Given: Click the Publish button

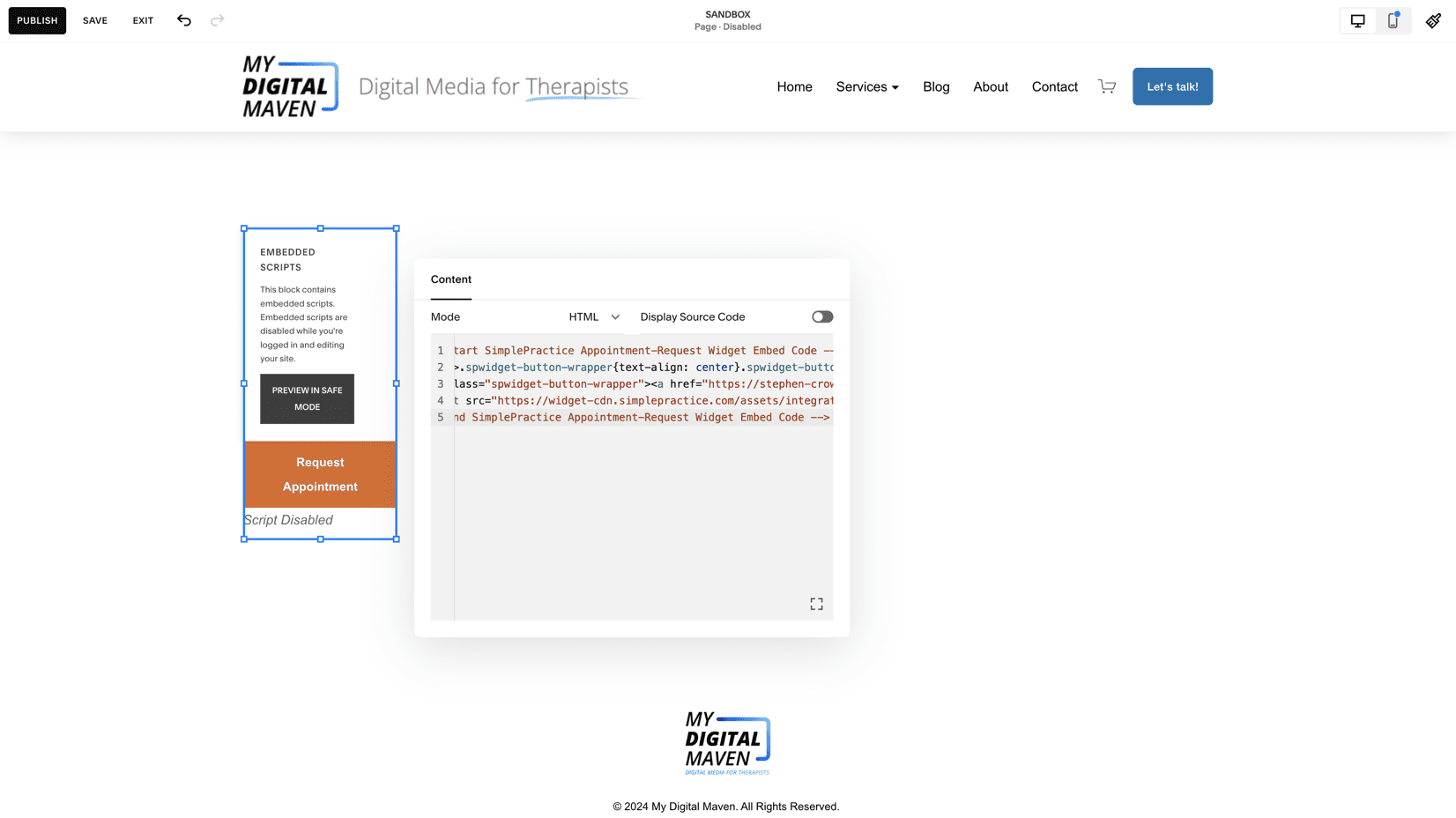Looking at the screenshot, I should pos(37,20).
